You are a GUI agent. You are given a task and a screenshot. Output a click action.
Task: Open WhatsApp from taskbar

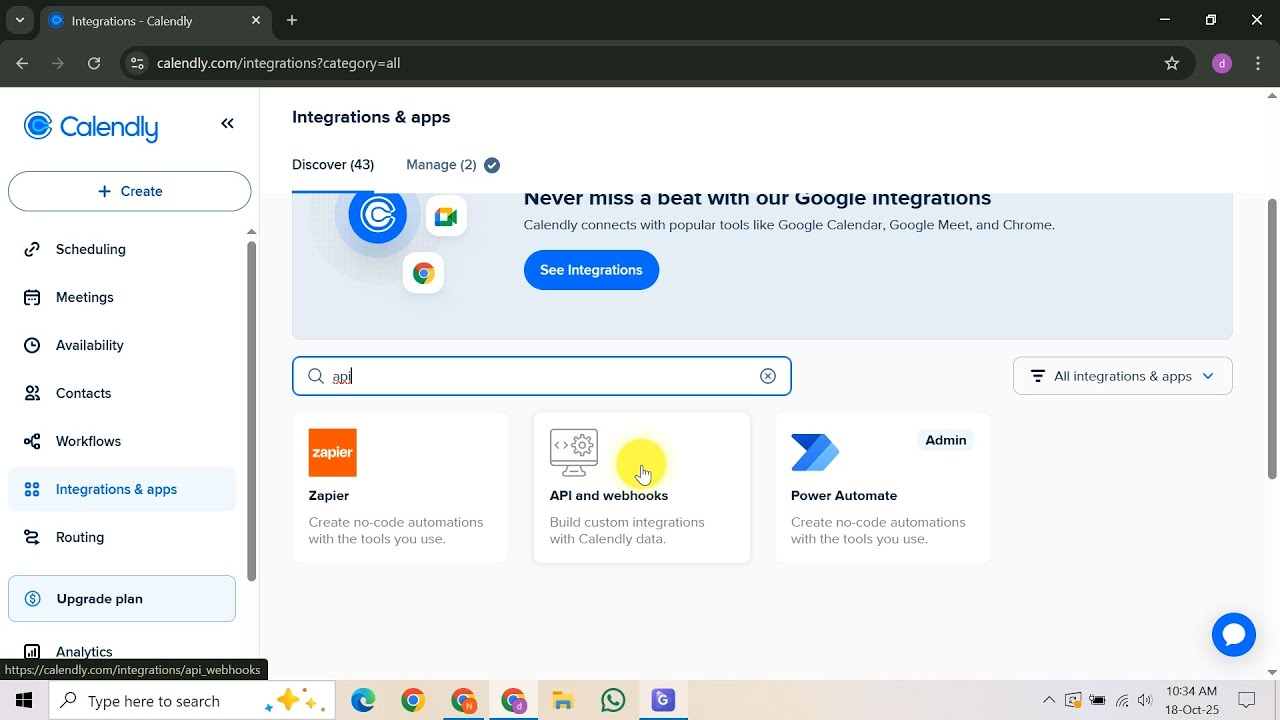[613, 701]
